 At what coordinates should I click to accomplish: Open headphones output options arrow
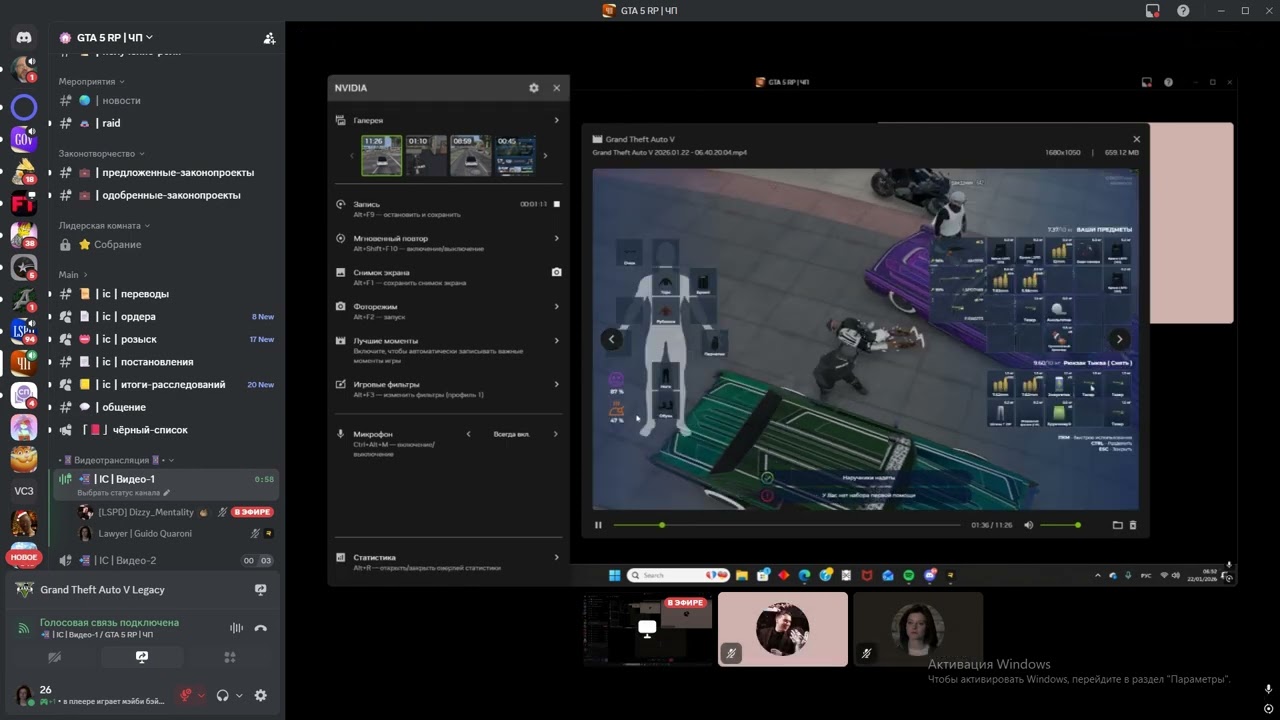pos(239,695)
